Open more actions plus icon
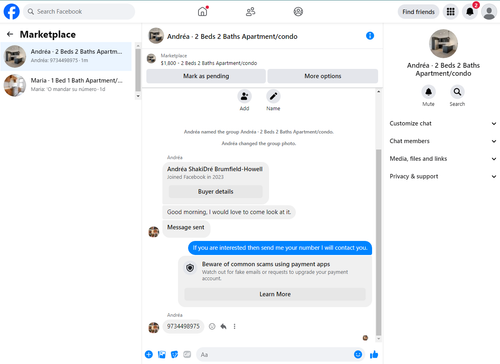500x364 pixels. point(149,355)
